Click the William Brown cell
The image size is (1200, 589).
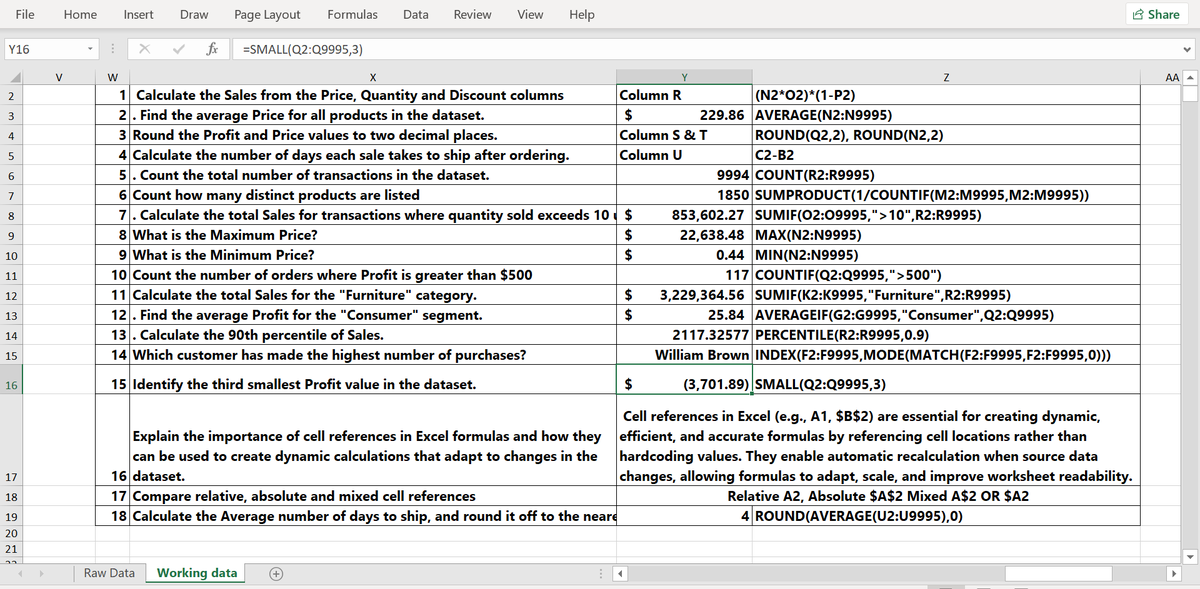coord(684,355)
